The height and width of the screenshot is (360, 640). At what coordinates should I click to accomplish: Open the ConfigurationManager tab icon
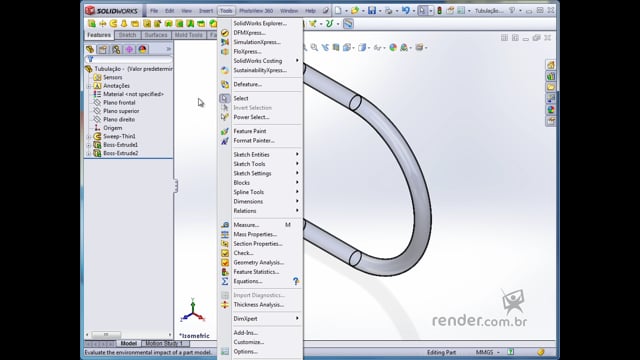tap(116, 49)
